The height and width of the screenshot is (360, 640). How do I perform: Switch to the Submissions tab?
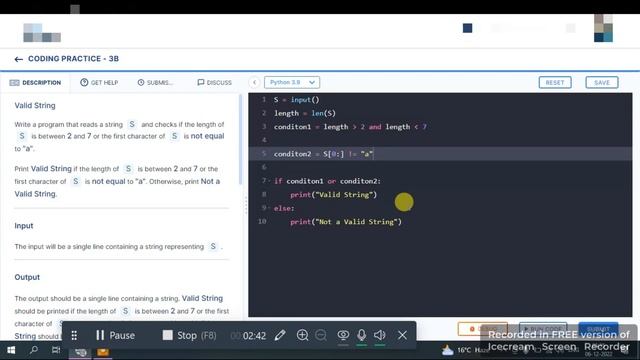(156, 82)
